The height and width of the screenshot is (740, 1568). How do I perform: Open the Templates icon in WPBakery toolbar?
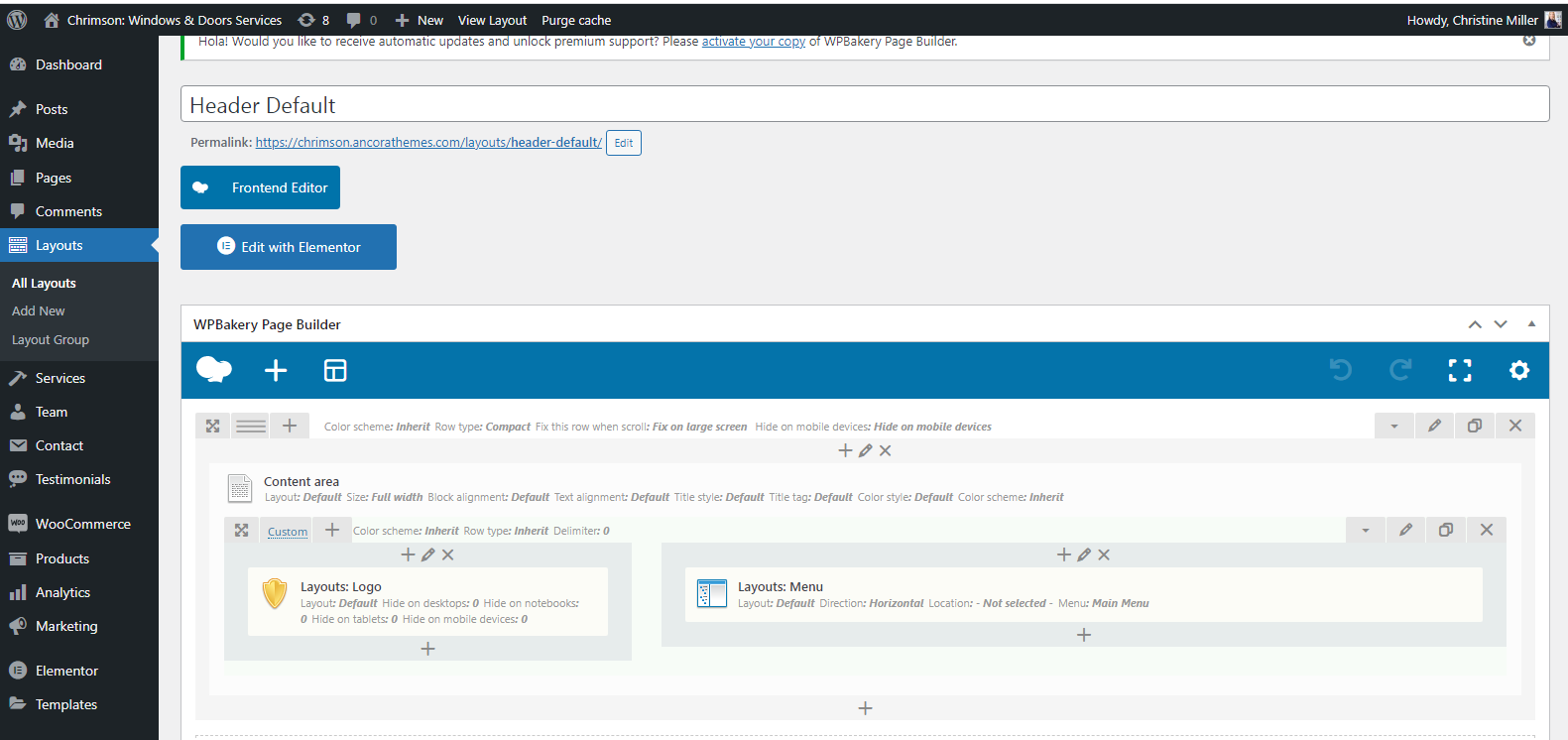335,370
